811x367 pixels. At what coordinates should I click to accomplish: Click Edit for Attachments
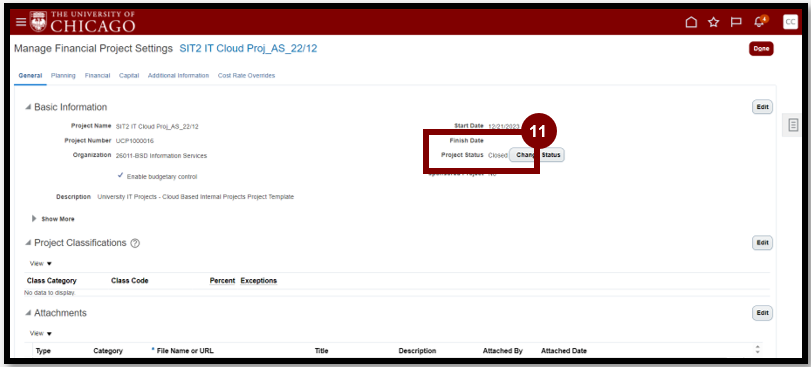[x=762, y=313]
